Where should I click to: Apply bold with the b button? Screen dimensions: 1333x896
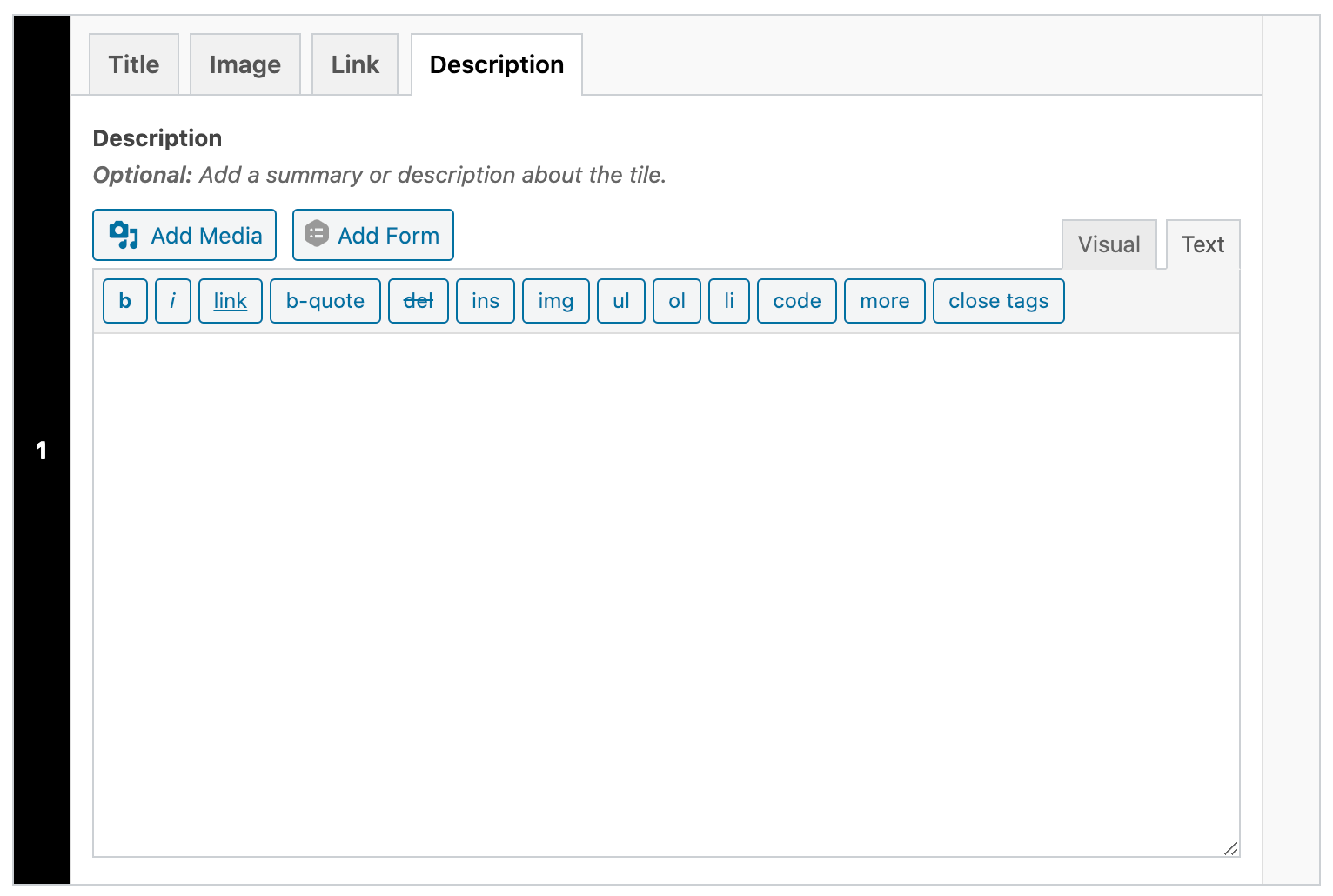(125, 301)
